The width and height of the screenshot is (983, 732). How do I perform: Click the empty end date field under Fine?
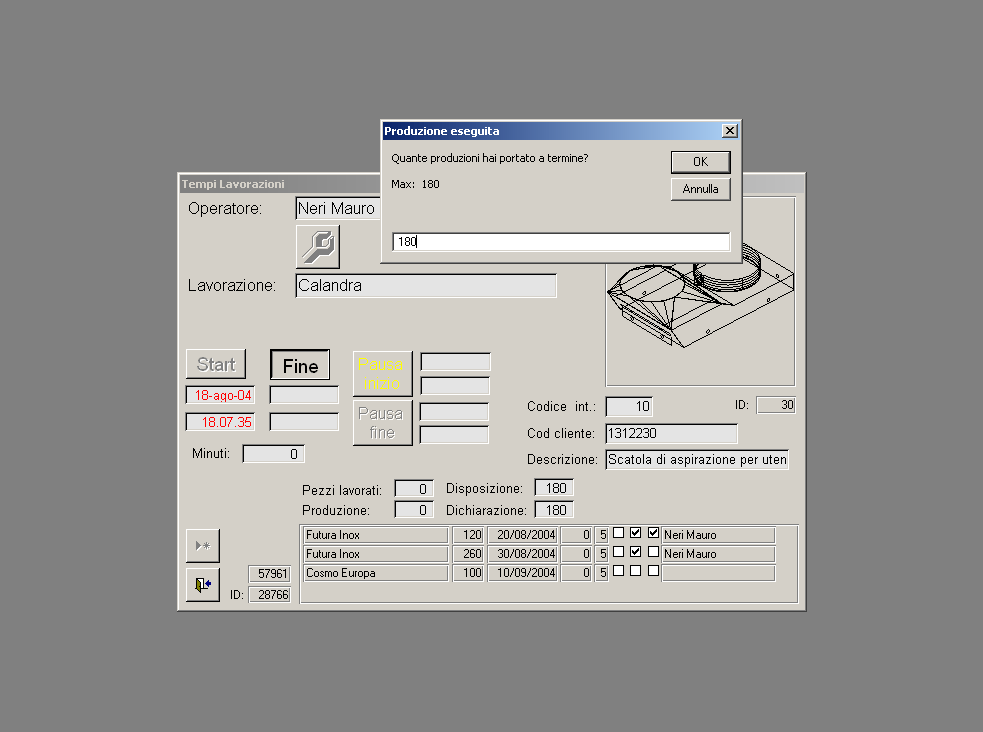coord(304,395)
